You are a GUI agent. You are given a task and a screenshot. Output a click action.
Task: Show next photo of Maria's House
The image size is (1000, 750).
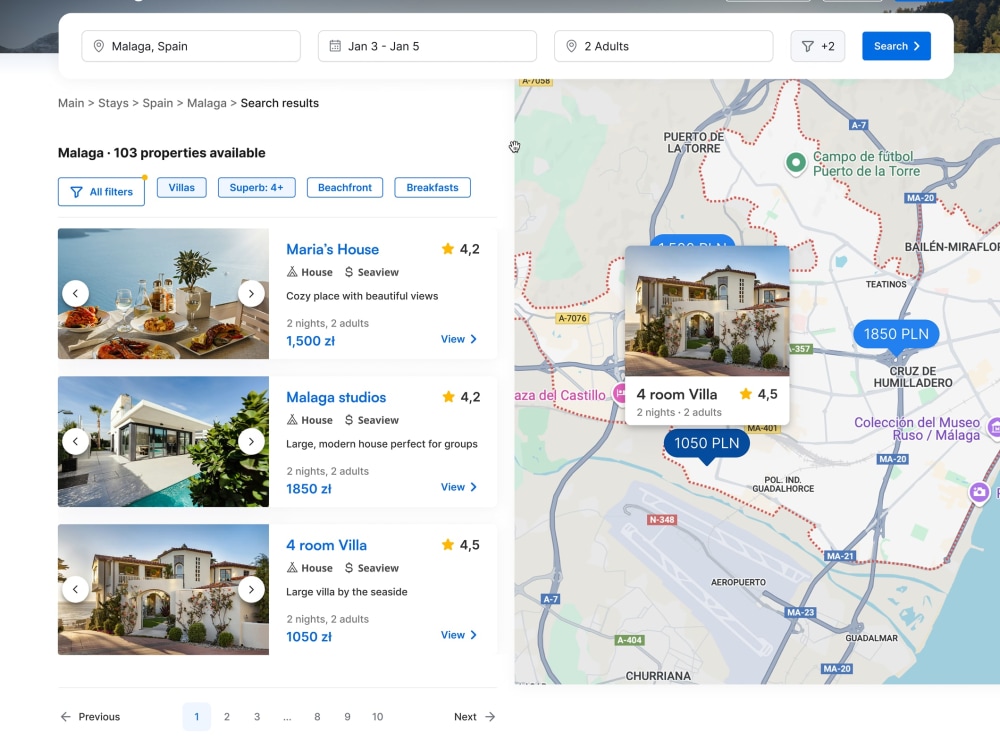[x=251, y=293]
